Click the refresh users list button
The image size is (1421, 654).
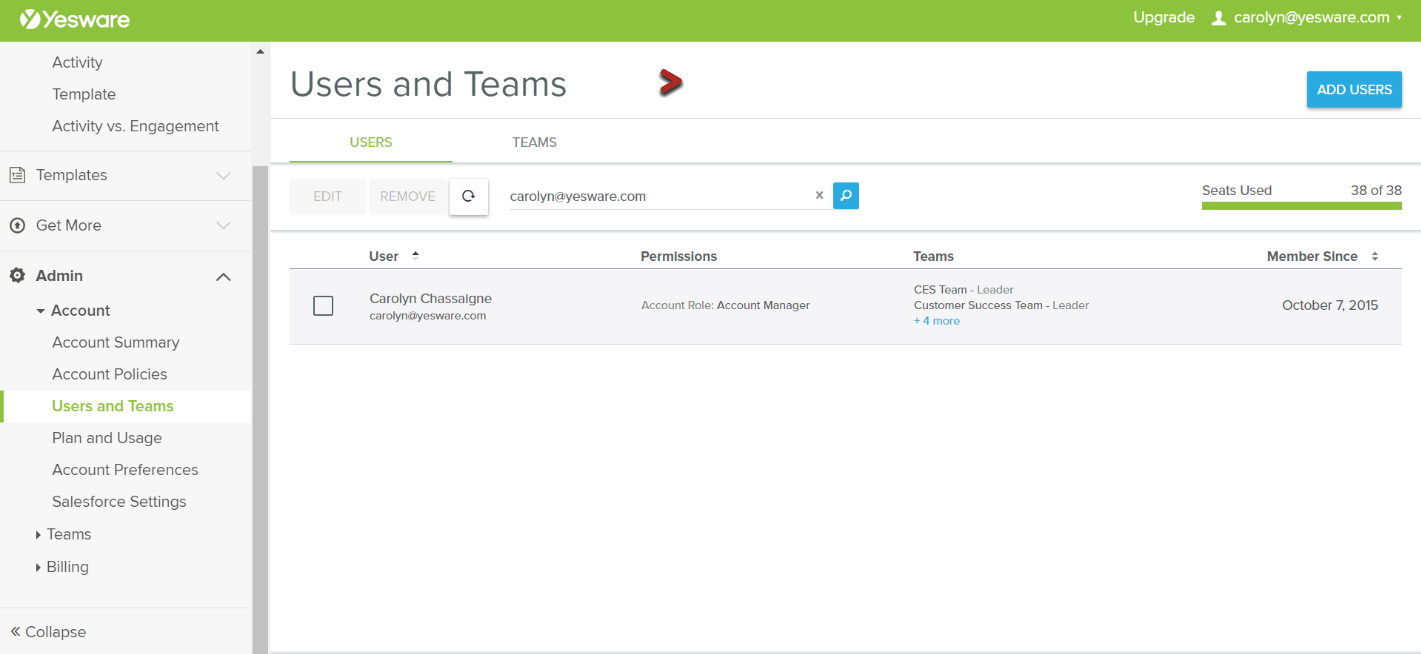pyautogui.click(x=468, y=196)
